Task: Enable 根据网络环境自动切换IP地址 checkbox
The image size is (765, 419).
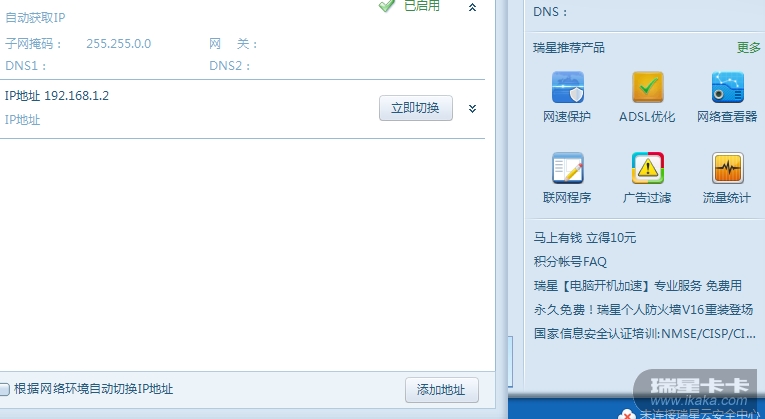Action: pos(4,389)
